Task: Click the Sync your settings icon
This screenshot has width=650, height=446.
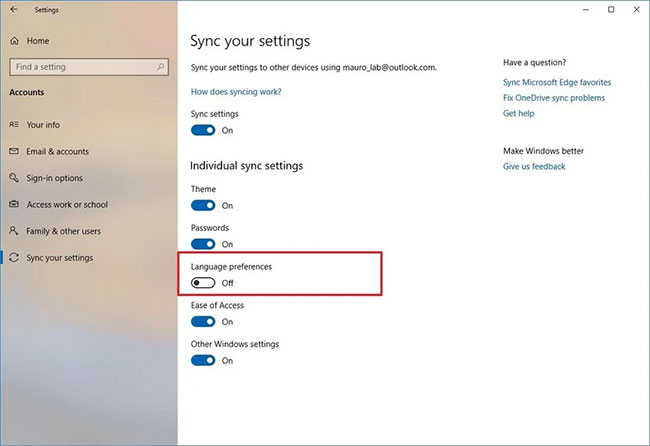Action: [x=14, y=258]
